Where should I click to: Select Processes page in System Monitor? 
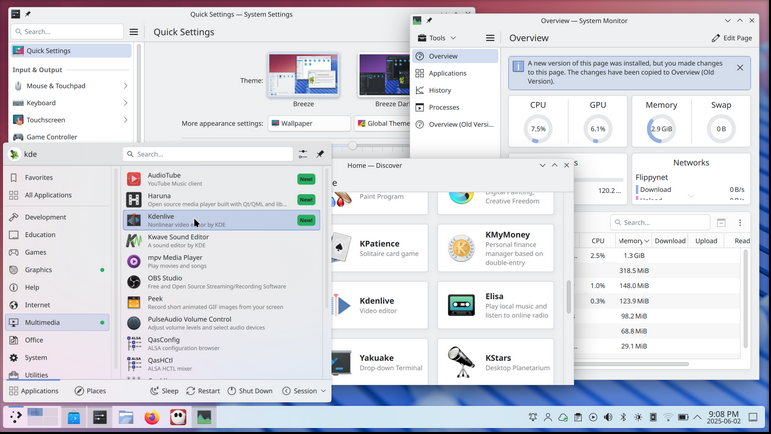coord(455,107)
